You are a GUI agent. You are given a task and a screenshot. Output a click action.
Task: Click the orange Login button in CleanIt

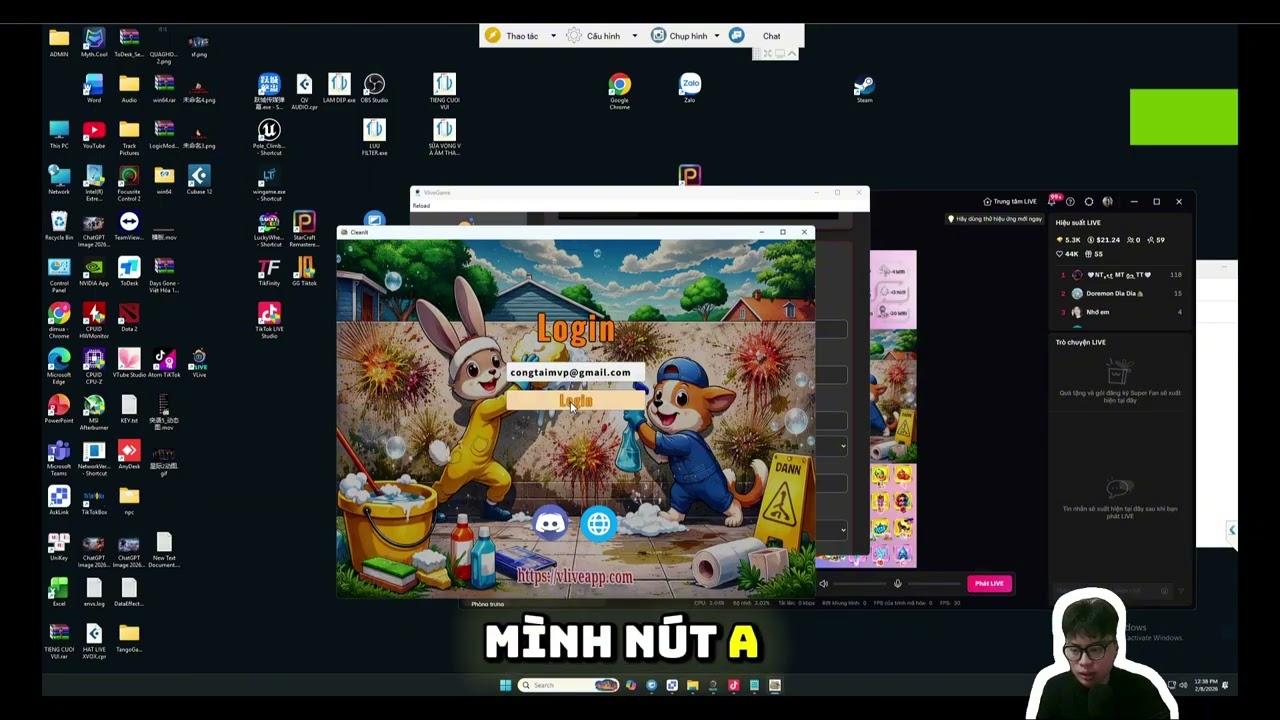pyautogui.click(x=575, y=401)
